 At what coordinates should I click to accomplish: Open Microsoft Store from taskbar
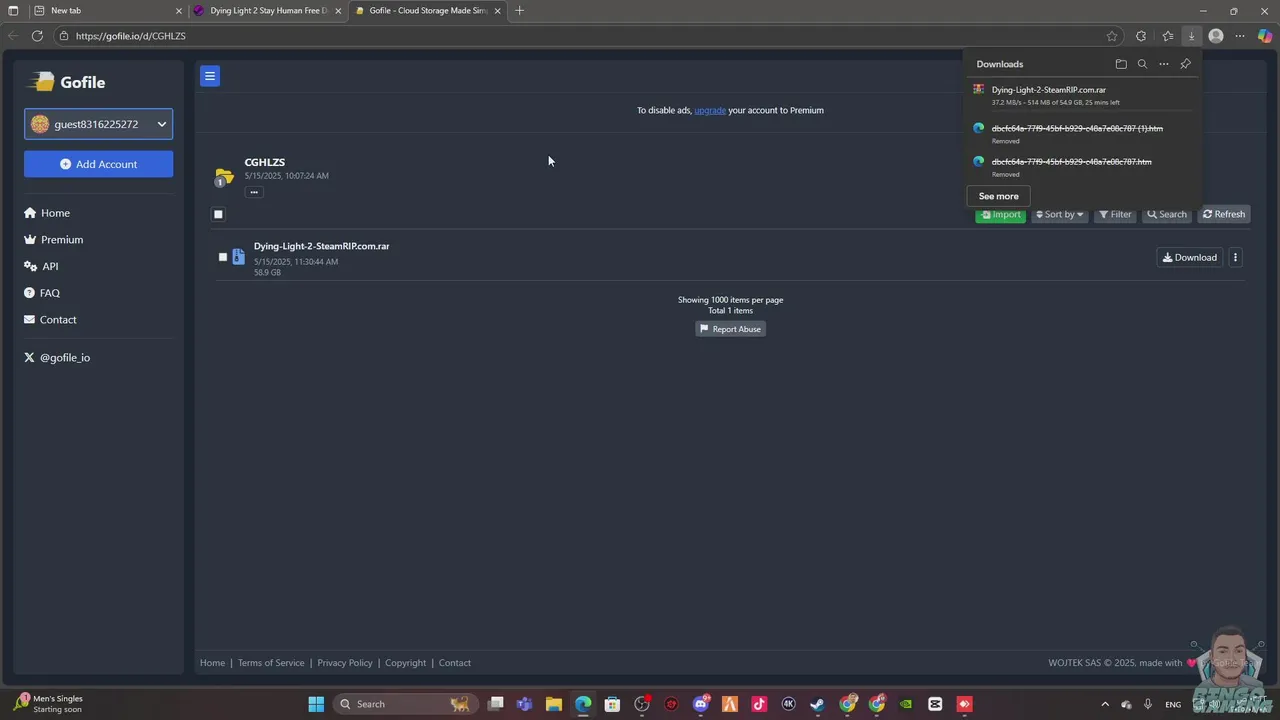pyautogui.click(x=612, y=704)
